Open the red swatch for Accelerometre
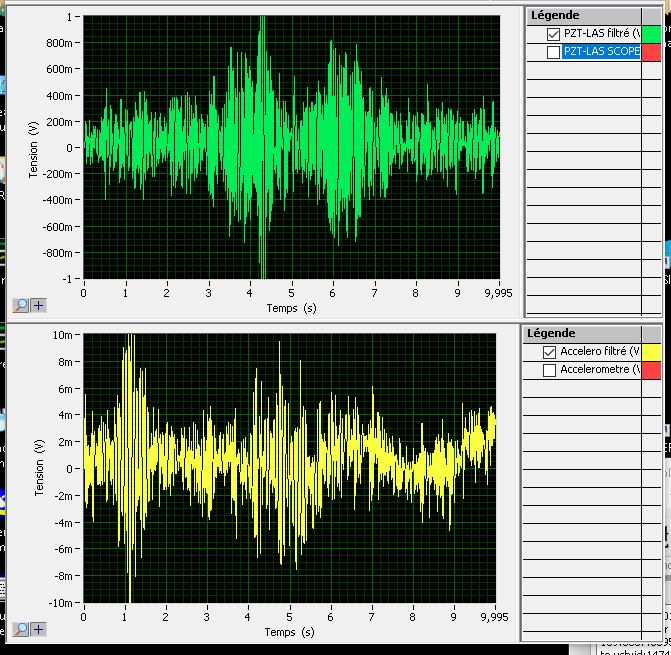This screenshot has height=655, width=671. tap(652, 370)
